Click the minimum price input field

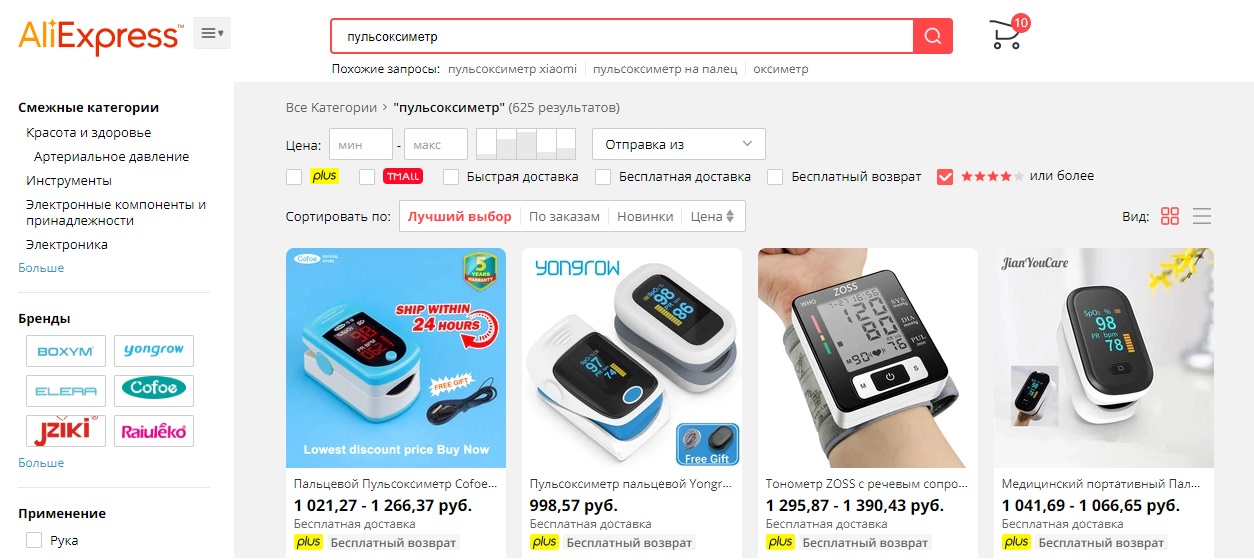coord(360,144)
